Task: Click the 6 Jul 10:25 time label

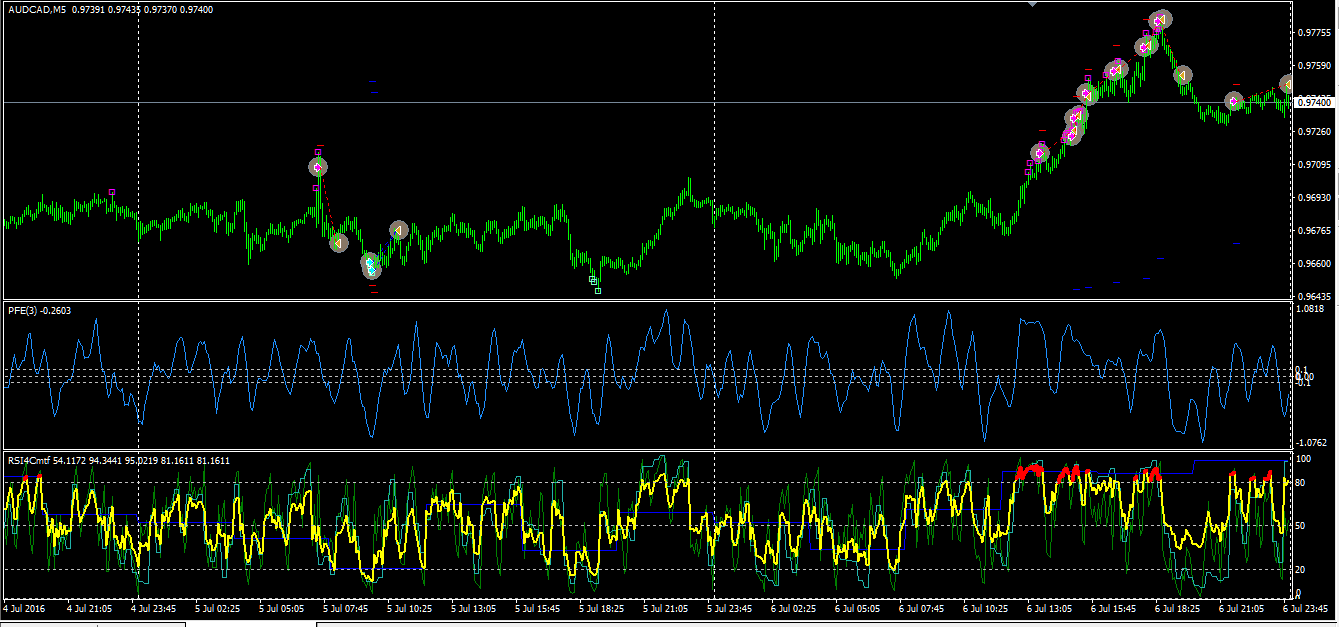Action: 986,608
